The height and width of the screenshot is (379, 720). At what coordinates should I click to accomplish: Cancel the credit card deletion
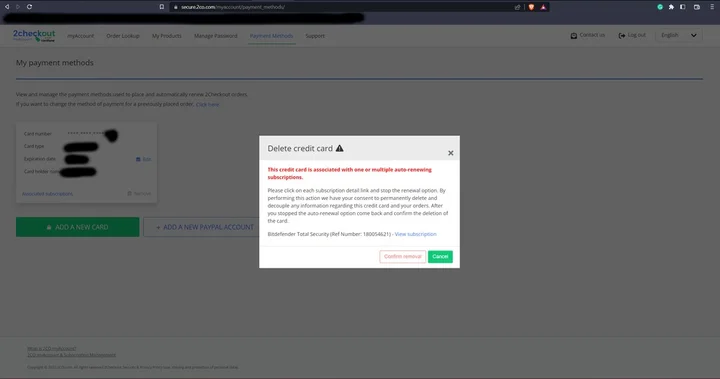440,256
